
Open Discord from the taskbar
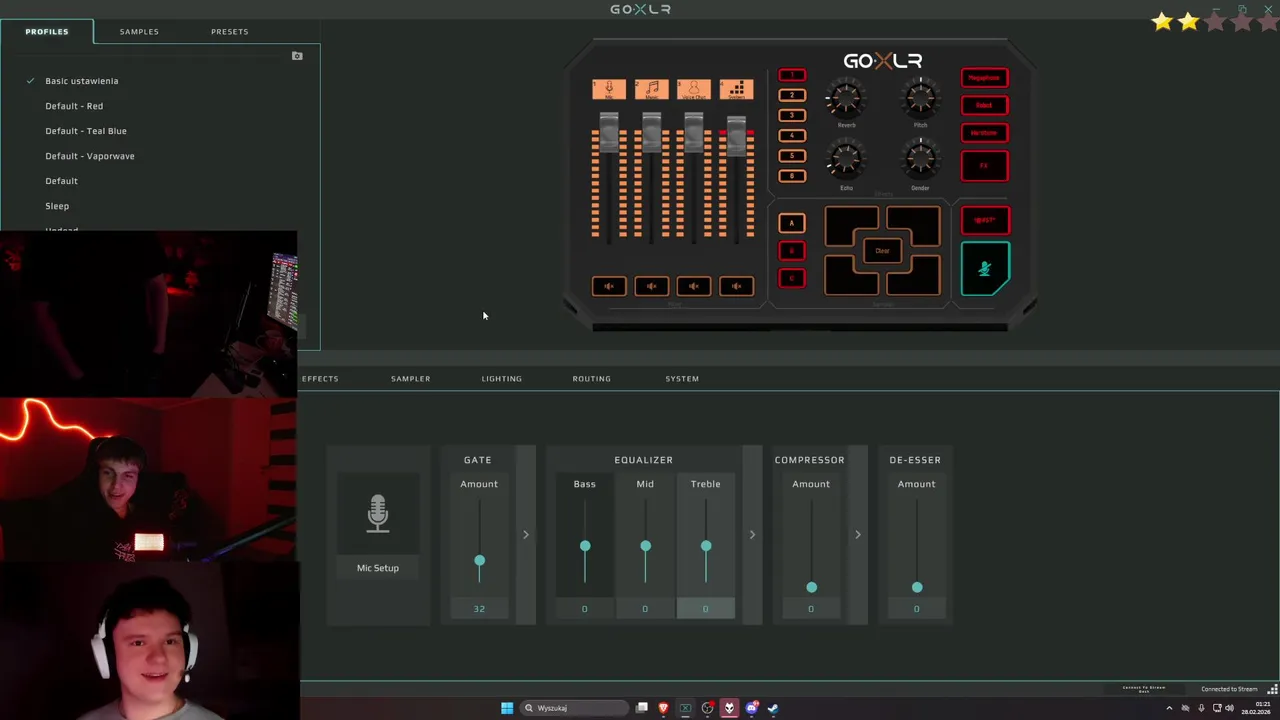point(751,708)
